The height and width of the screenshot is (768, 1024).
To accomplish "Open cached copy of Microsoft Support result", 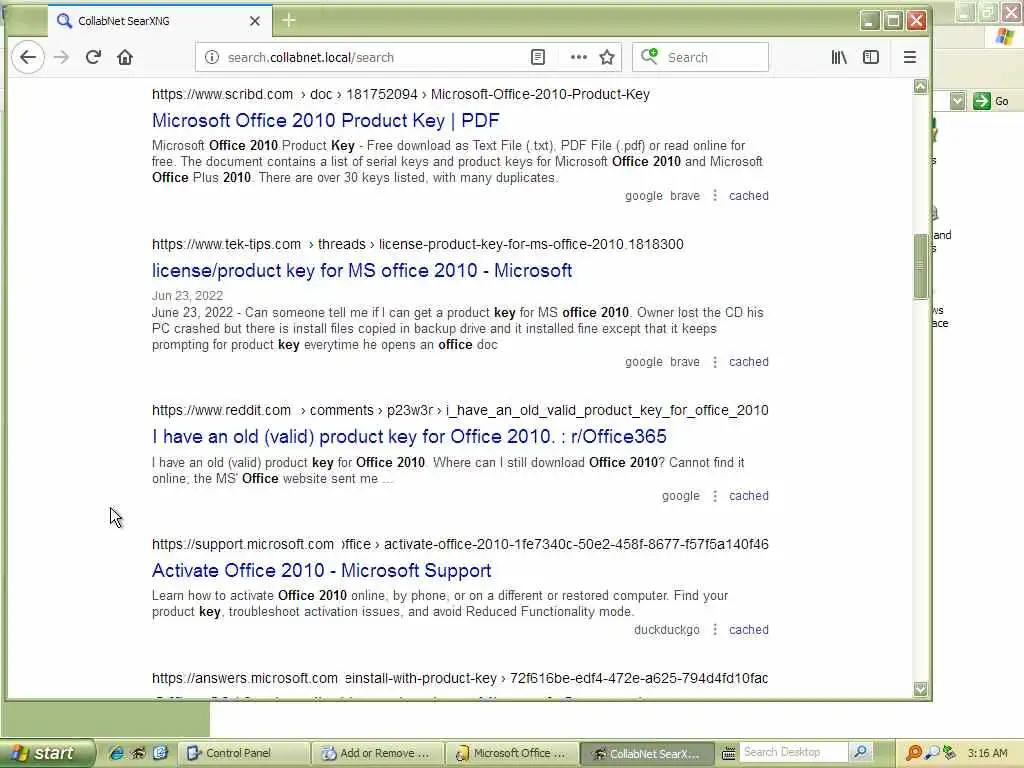I will pyautogui.click(x=748, y=630).
